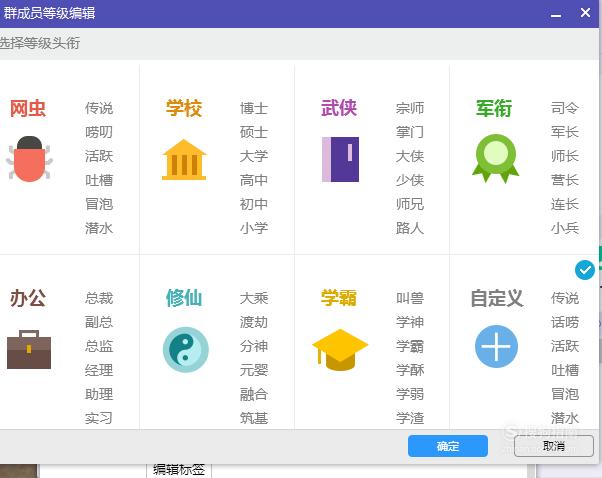Click the 叫兽 title in 学霸
The height and width of the screenshot is (478, 602).
(x=410, y=298)
